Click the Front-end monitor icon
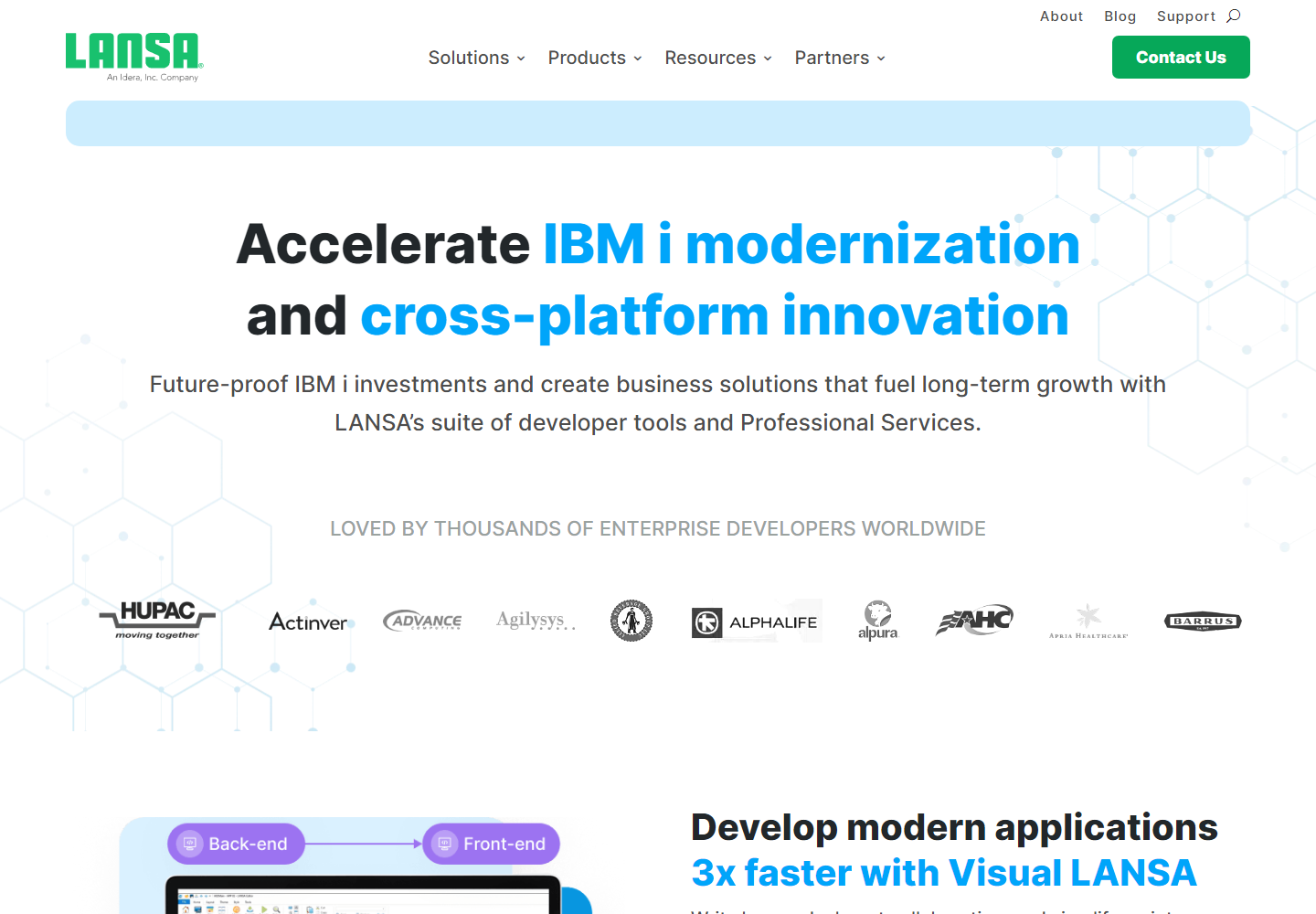This screenshot has height=914, width=1316. pyautogui.click(x=445, y=844)
